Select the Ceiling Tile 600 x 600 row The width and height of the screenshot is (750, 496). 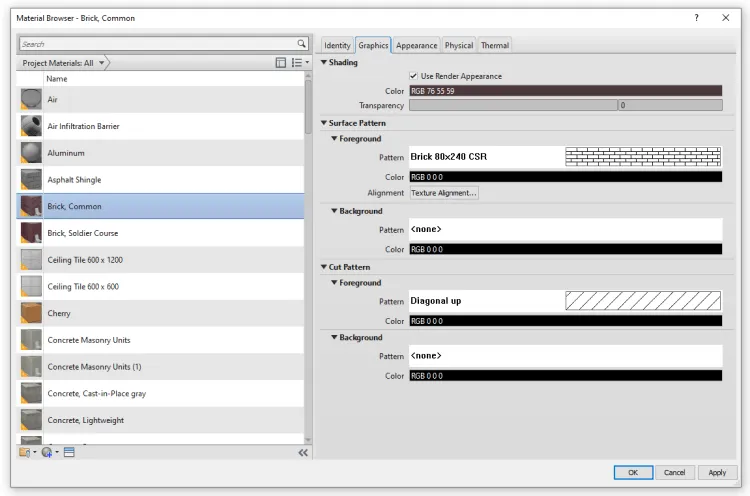(160, 287)
